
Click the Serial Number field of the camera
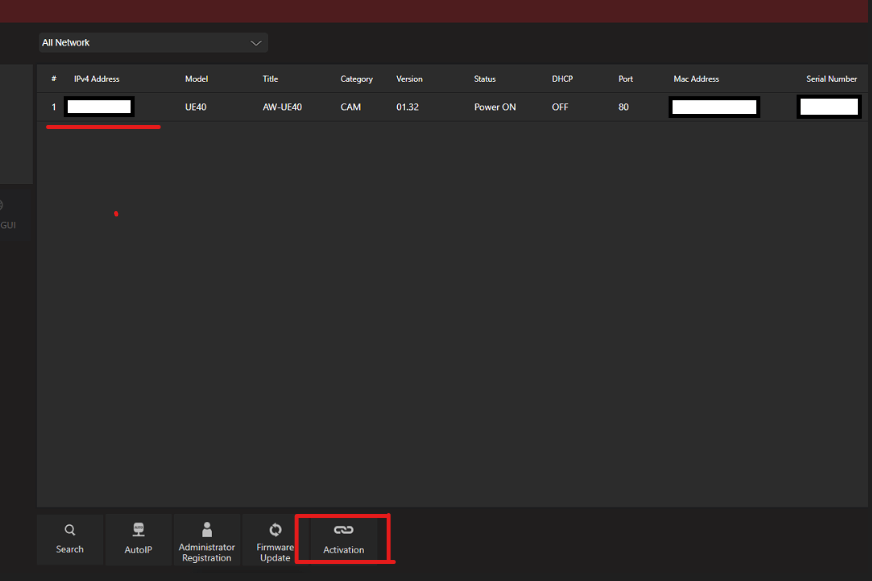pos(829,106)
